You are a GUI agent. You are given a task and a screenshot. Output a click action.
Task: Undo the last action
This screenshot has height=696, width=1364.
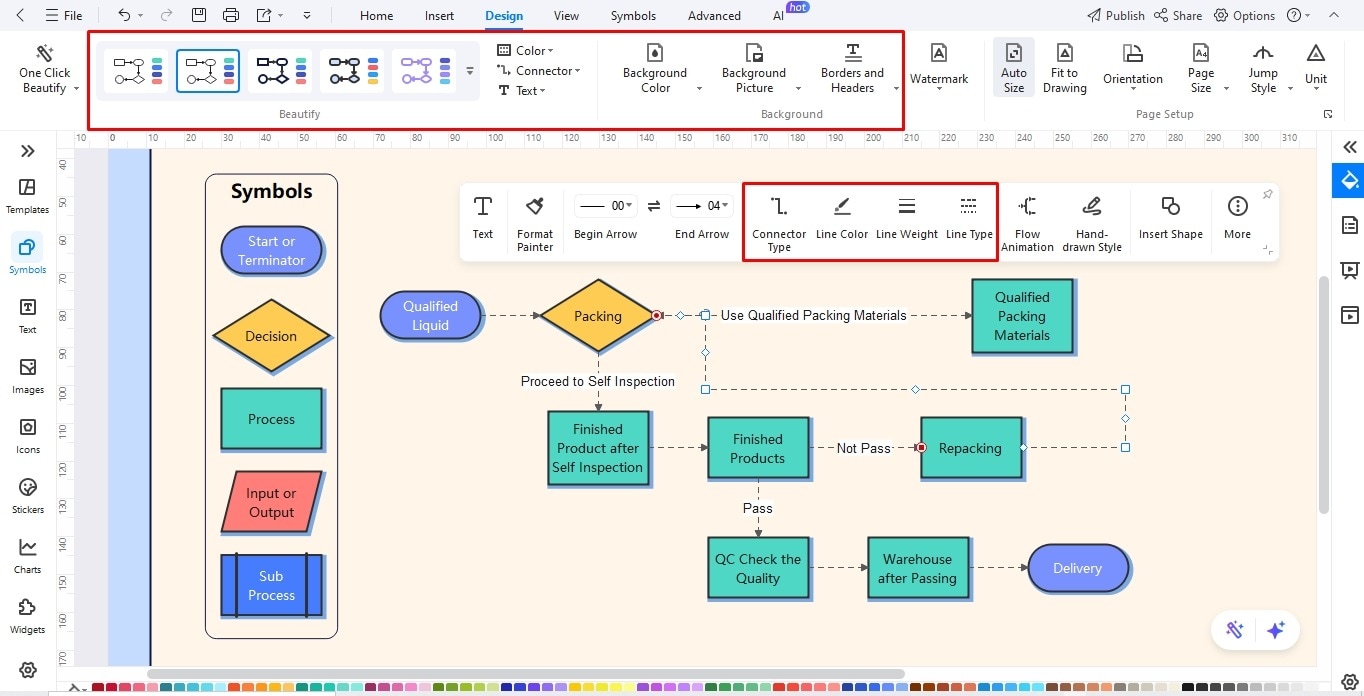tap(124, 15)
